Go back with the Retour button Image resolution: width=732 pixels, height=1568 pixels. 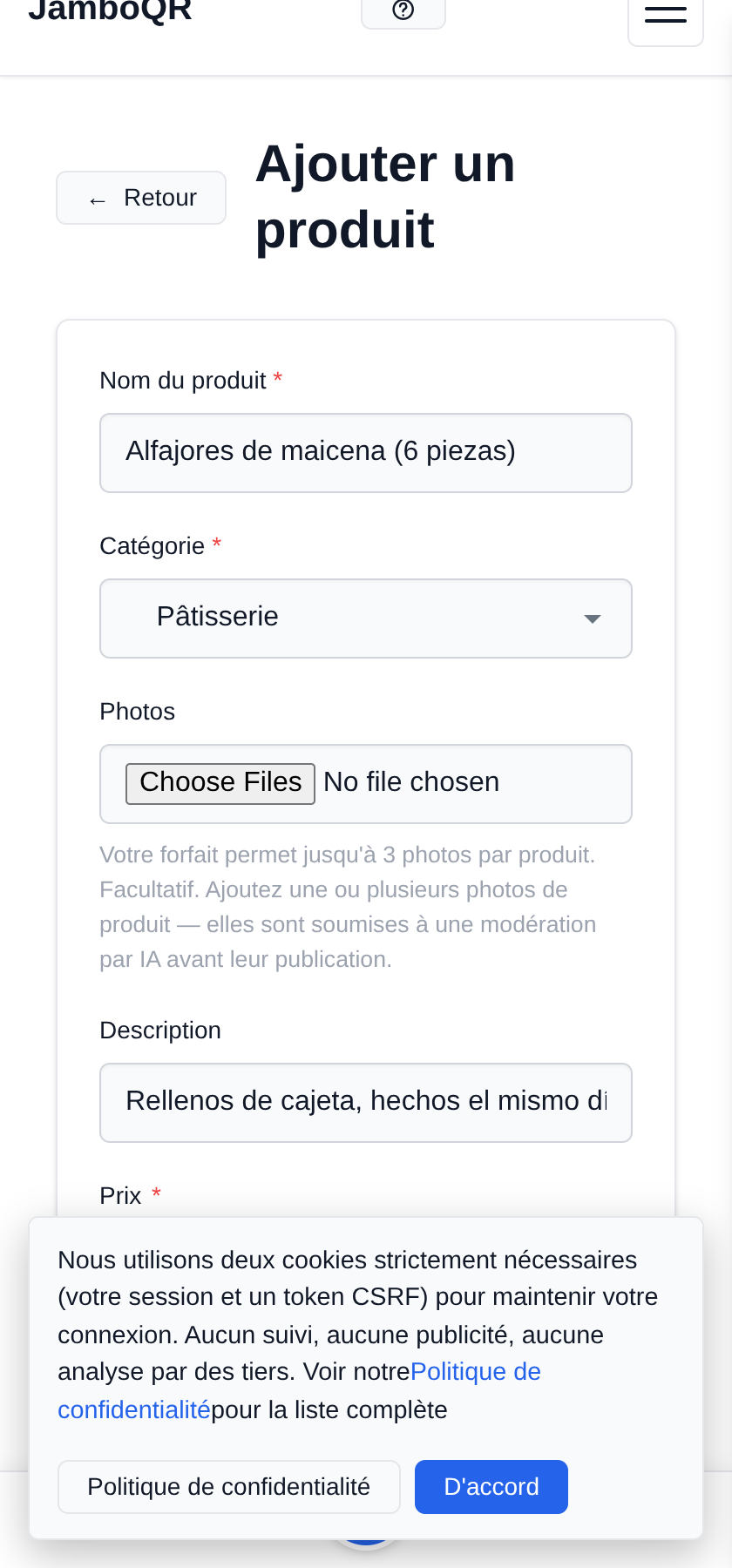(141, 198)
